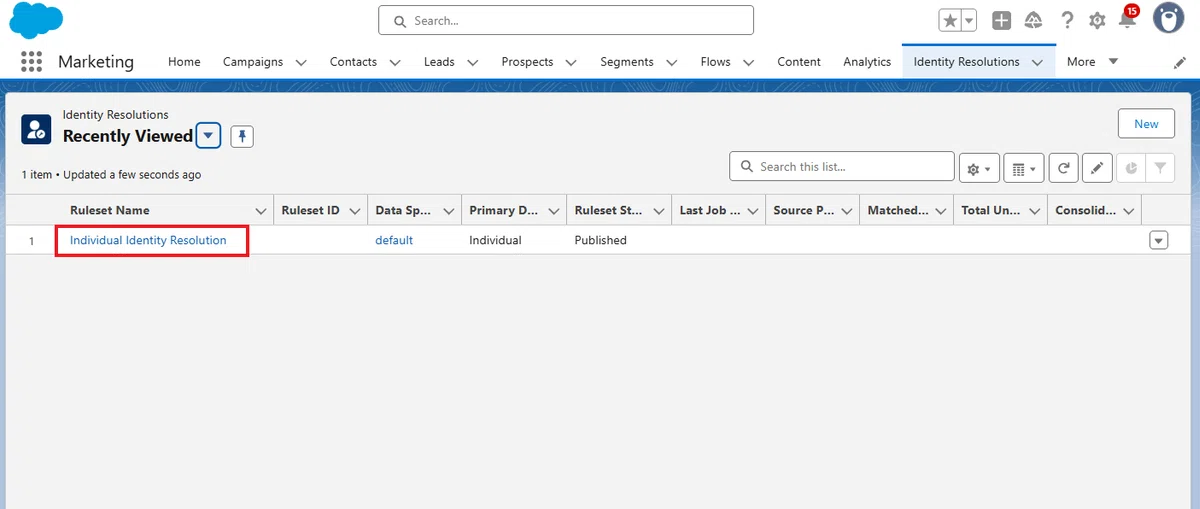Click the edit navigation pencil icon

tap(1180, 62)
